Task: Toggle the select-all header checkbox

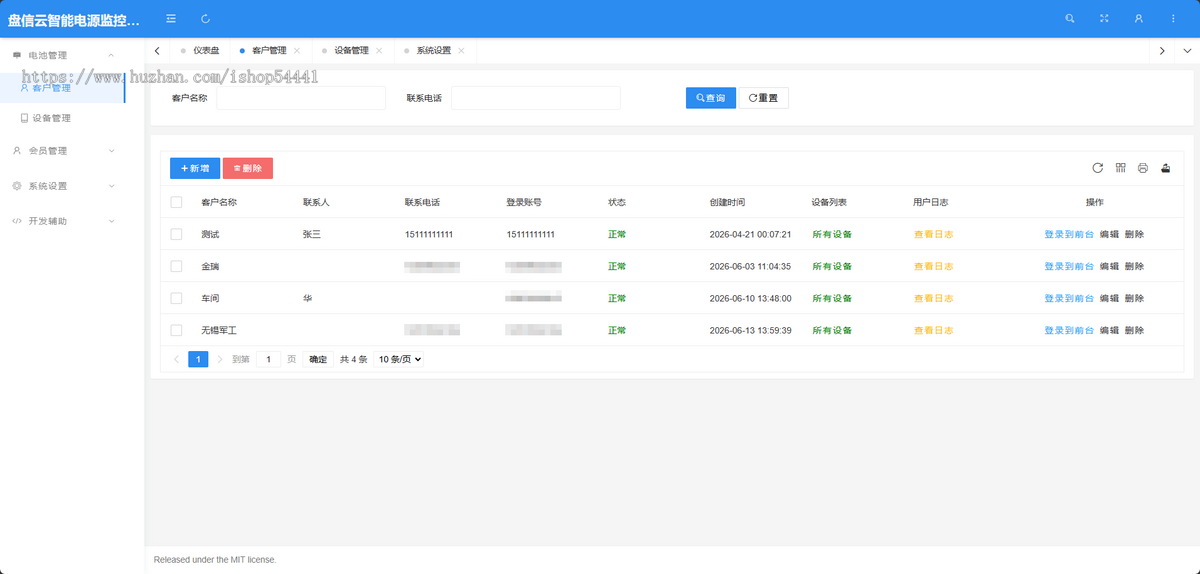Action: [x=177, y=202]
